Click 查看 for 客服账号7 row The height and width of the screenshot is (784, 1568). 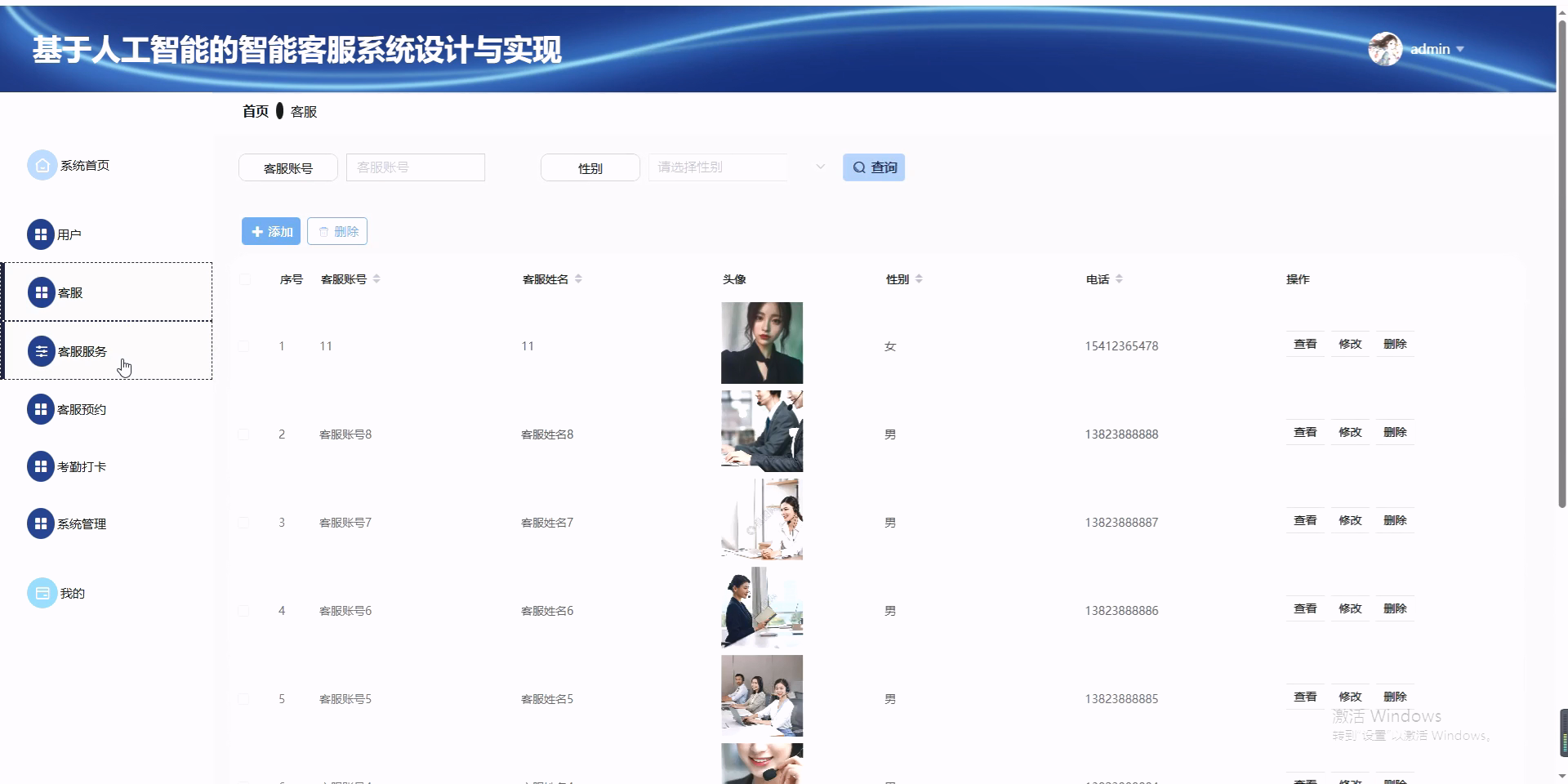click(1305, 521)
